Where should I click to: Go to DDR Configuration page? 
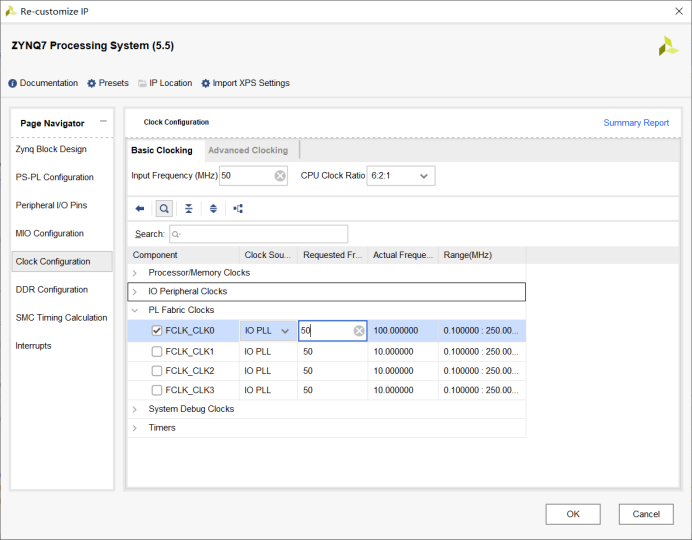(x=52, y=290)
